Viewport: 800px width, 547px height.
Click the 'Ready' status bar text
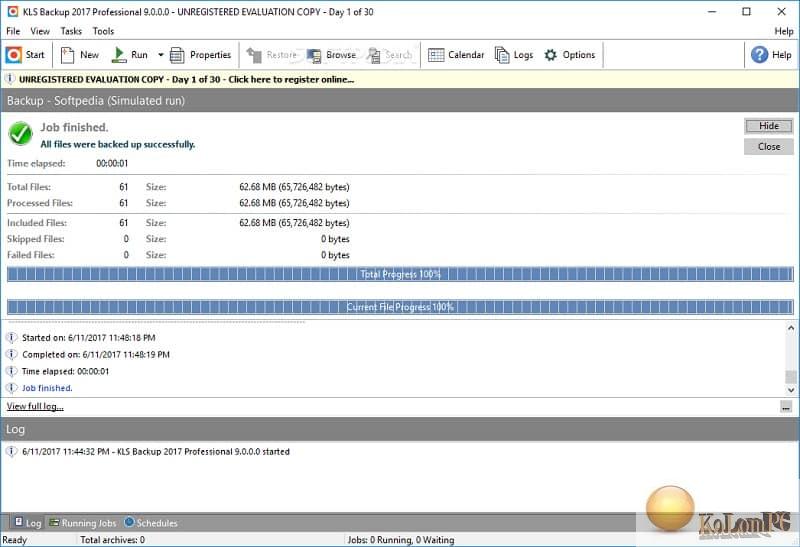click(14, 540)
